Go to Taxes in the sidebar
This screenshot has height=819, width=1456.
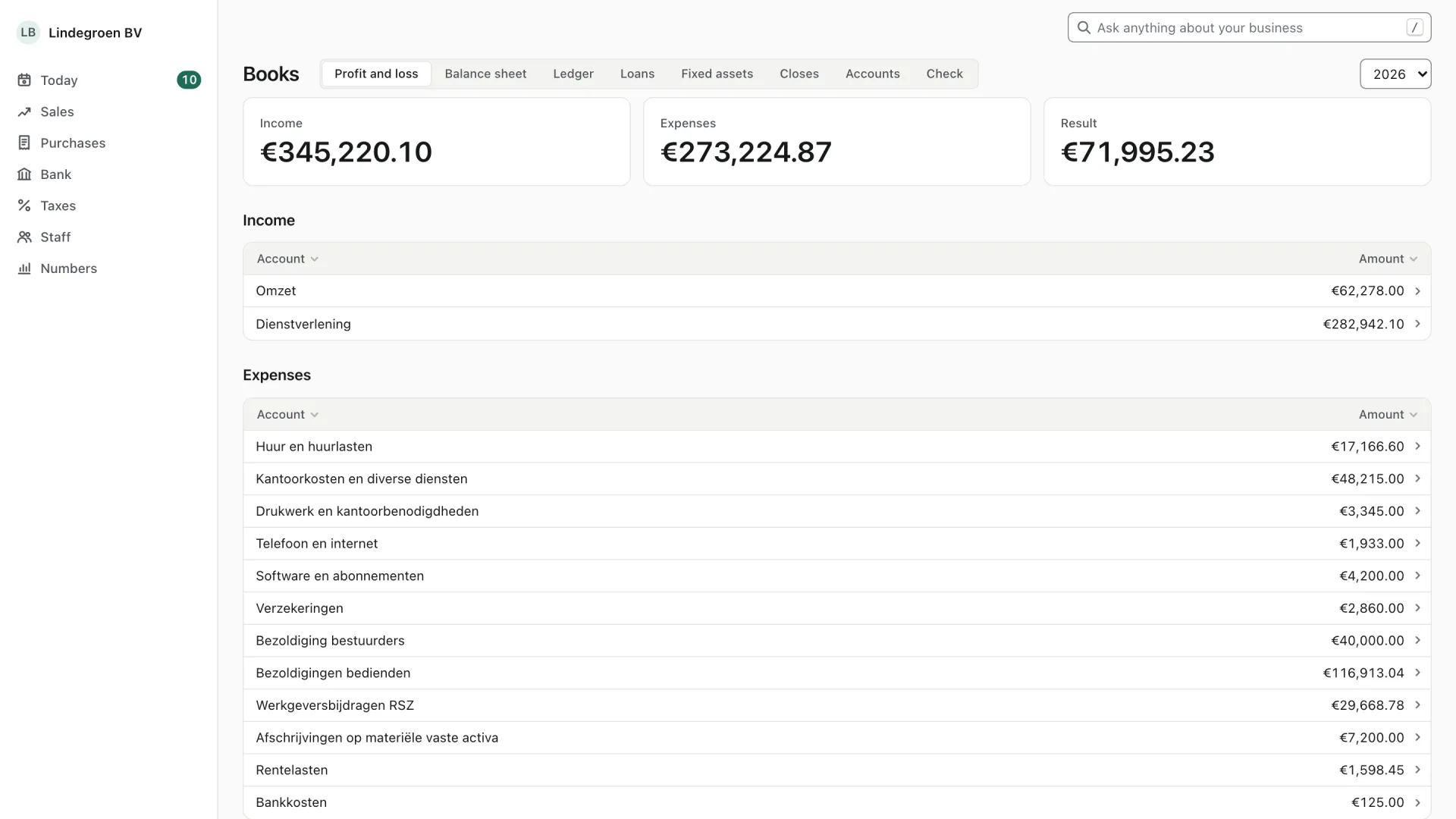click(x=108, y=206)
